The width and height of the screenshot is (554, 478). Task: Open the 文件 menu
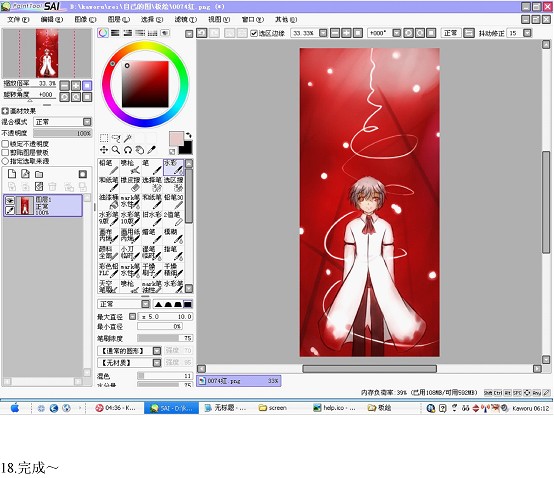18,19
